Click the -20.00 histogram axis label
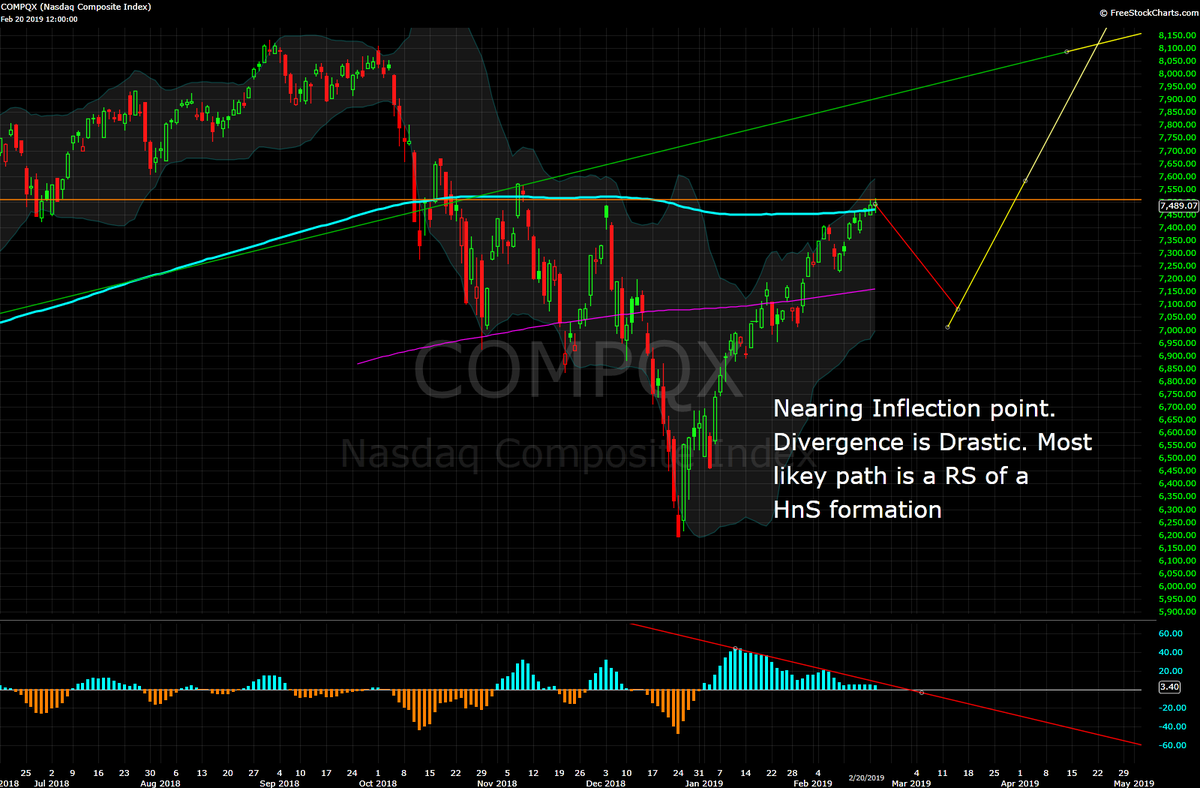This screenshot has height=788, width=1200. [1175, 707]
